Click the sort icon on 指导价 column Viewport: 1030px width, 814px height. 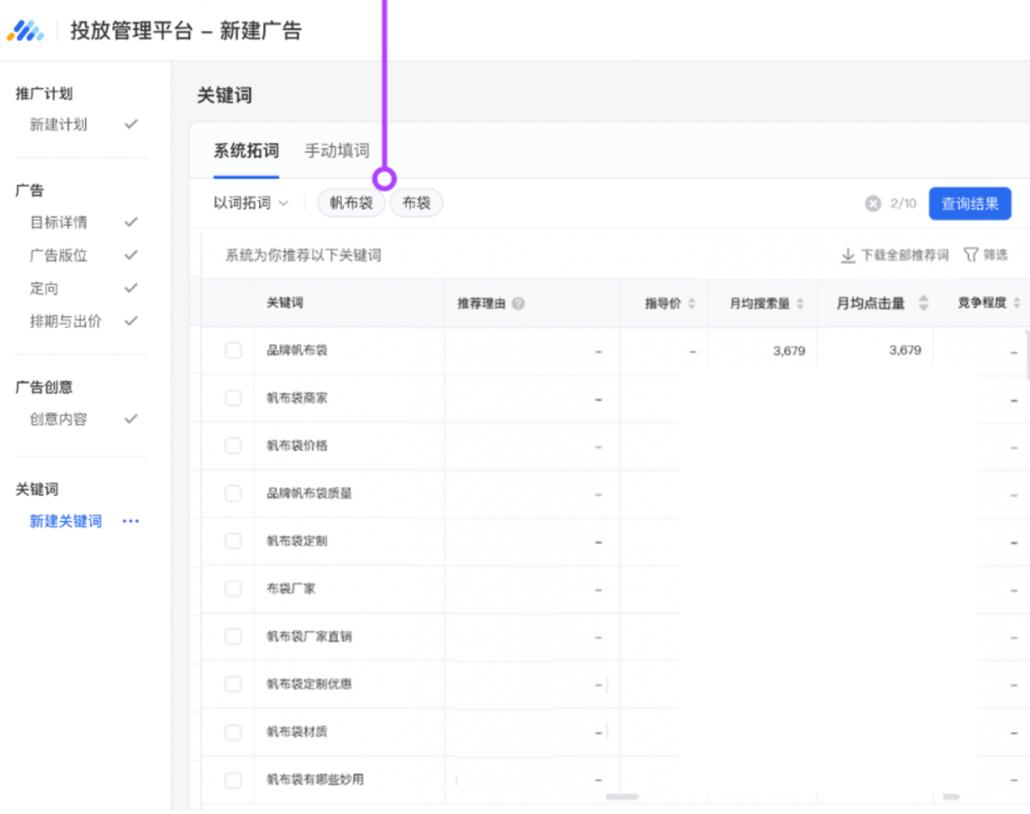[690, 304]
